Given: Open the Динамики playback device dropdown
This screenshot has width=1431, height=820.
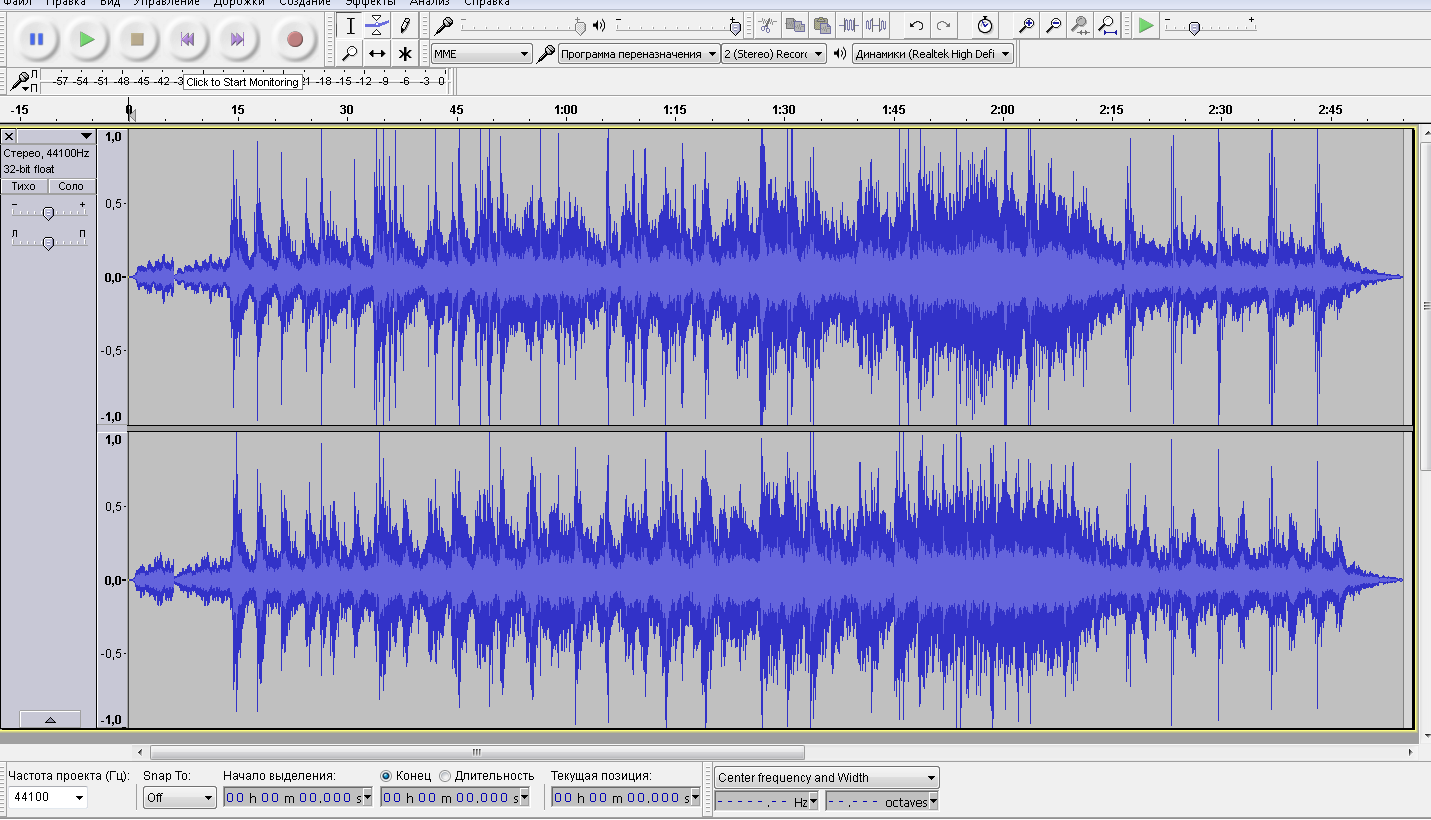Looking at the screenshot, I should pyautogui.click(x=933, y=54).
